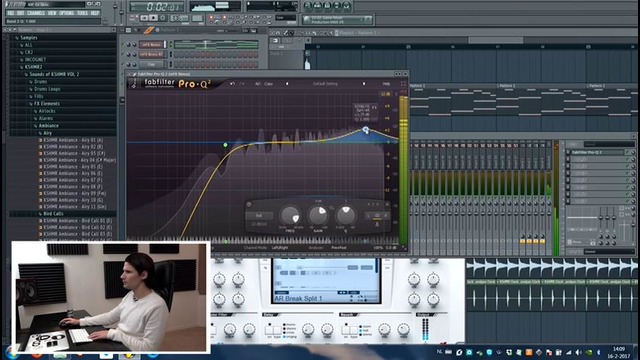Open the OPTIONS menu

(x=67, y=13)
